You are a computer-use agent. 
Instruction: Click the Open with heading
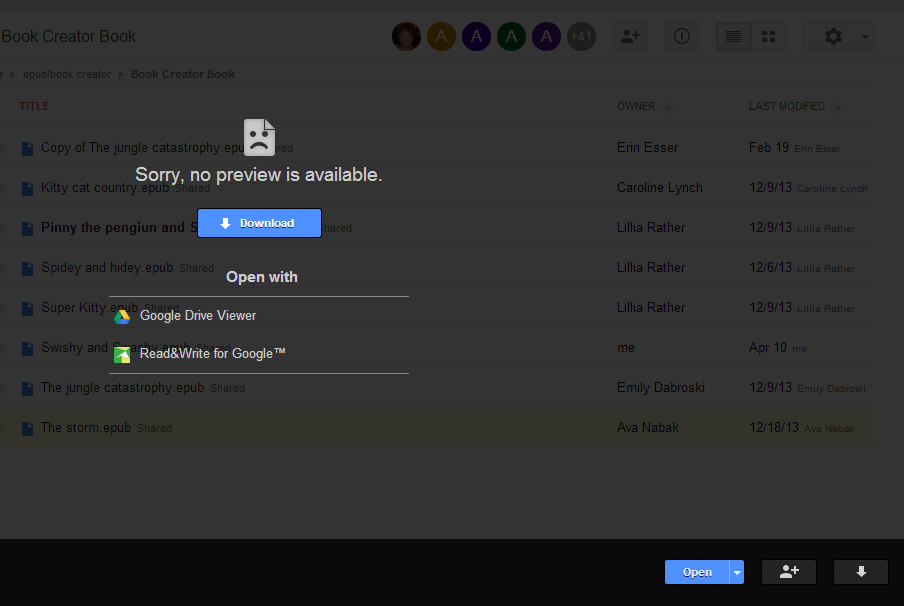[262, 277]
